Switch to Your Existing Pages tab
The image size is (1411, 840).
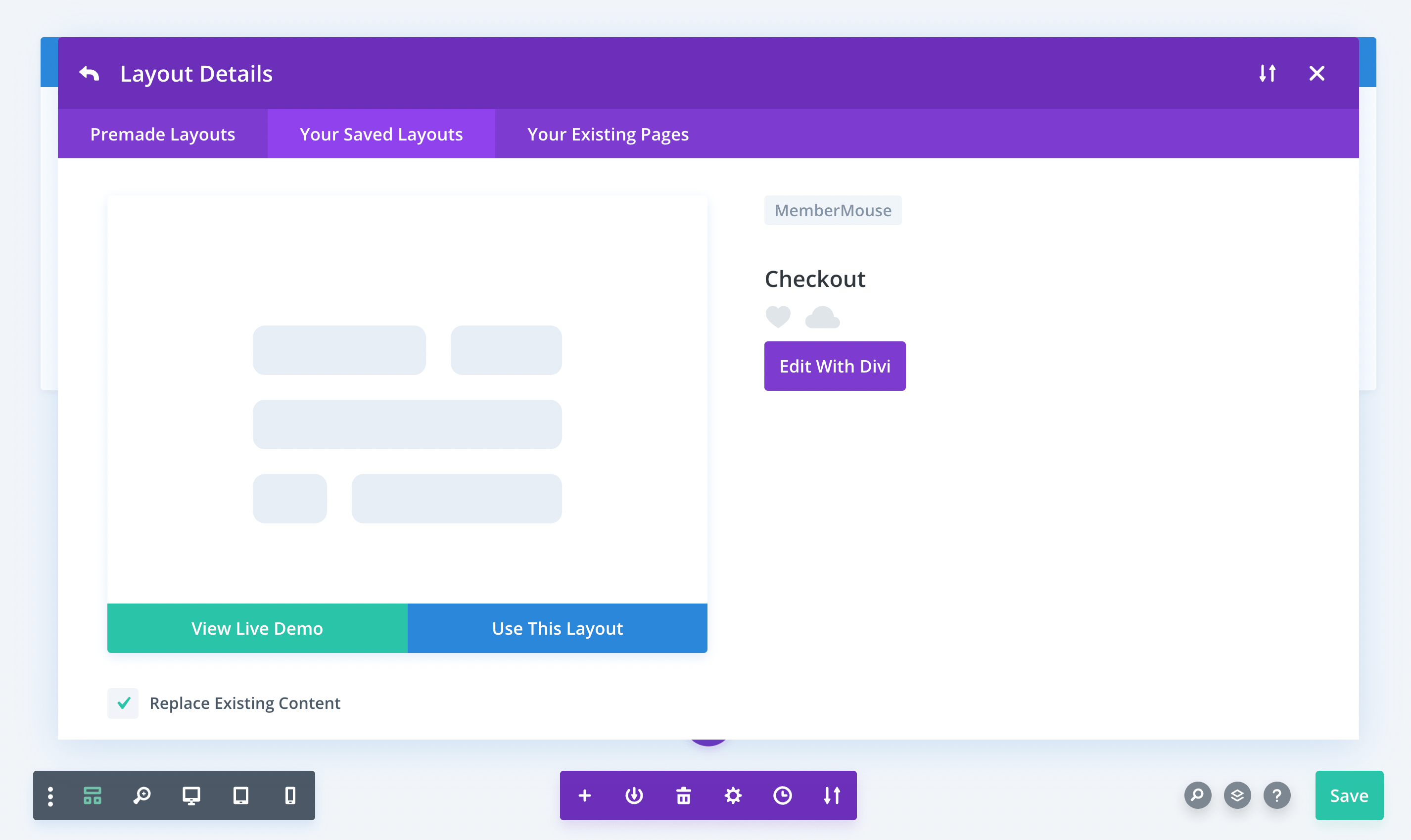[x=608, y=134]
